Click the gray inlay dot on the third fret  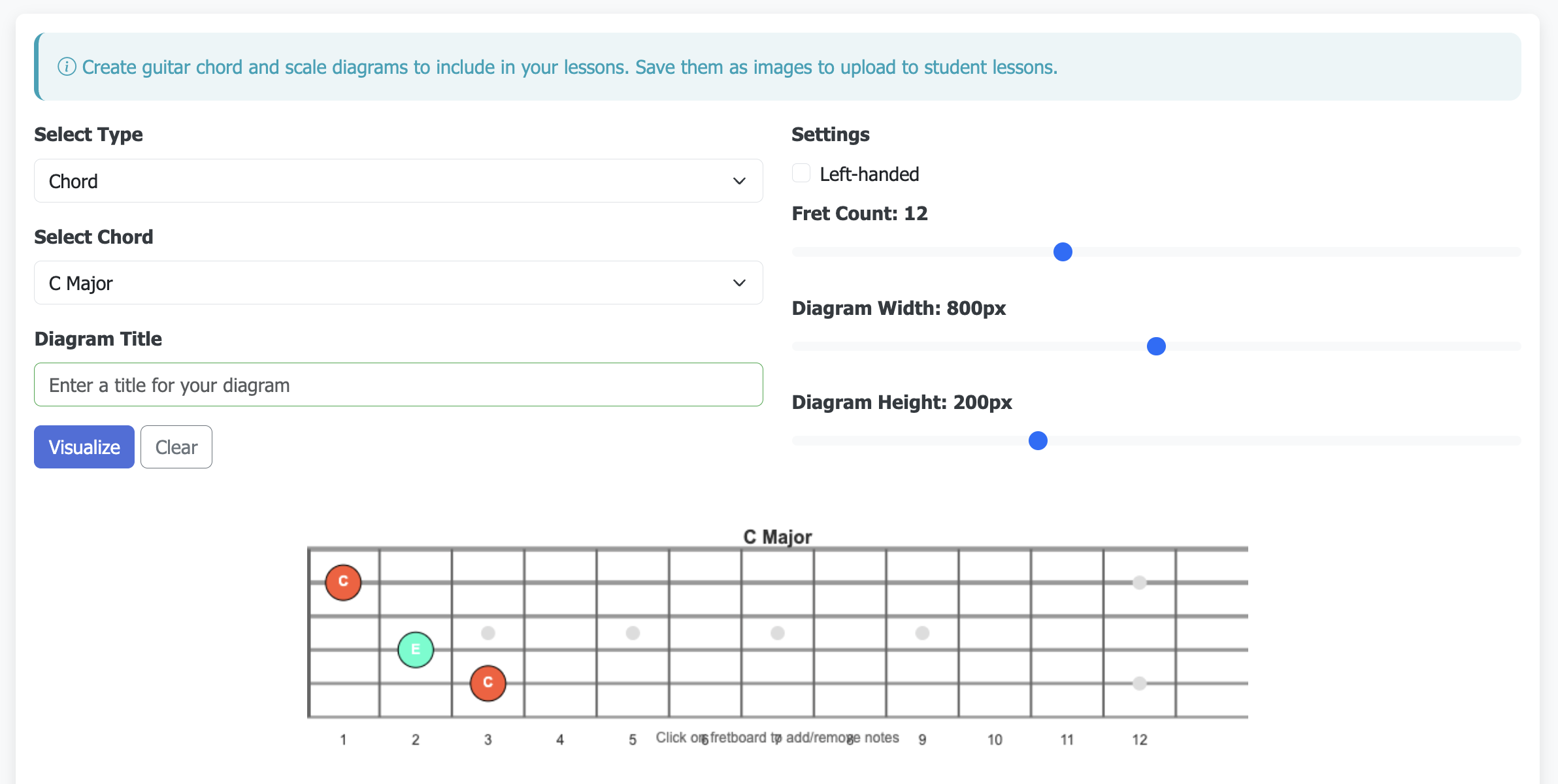pos(488,632)
